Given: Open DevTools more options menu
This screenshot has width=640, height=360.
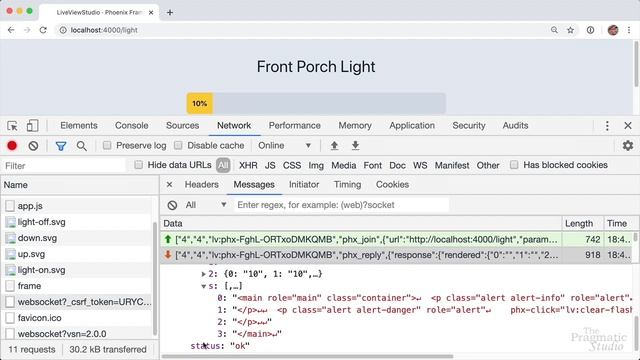Looking at the screenshot, I should pyautogui.click(x=607, y=126).
